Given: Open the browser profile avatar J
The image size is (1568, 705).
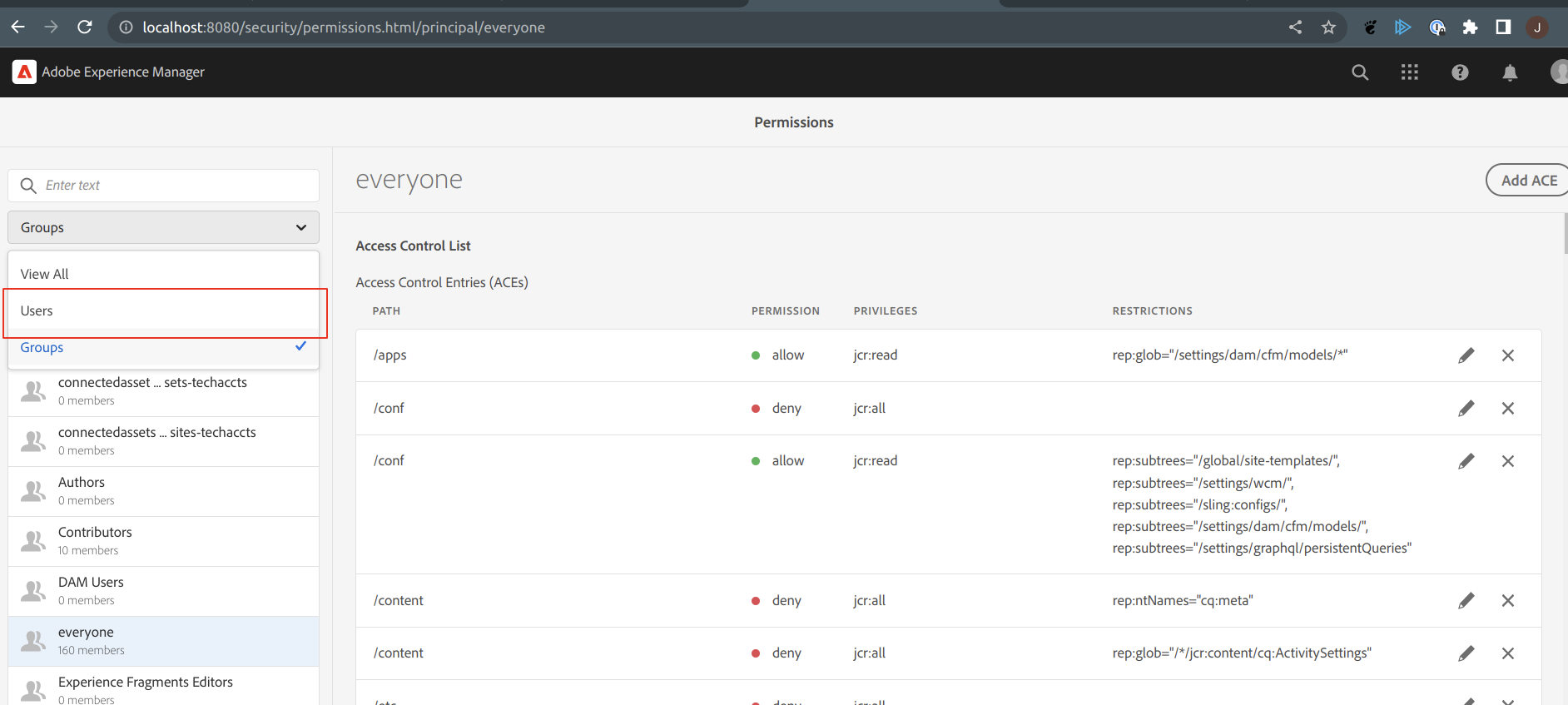Looking at the screenshot, I should pyautogui.click(x=1537, y=27).
